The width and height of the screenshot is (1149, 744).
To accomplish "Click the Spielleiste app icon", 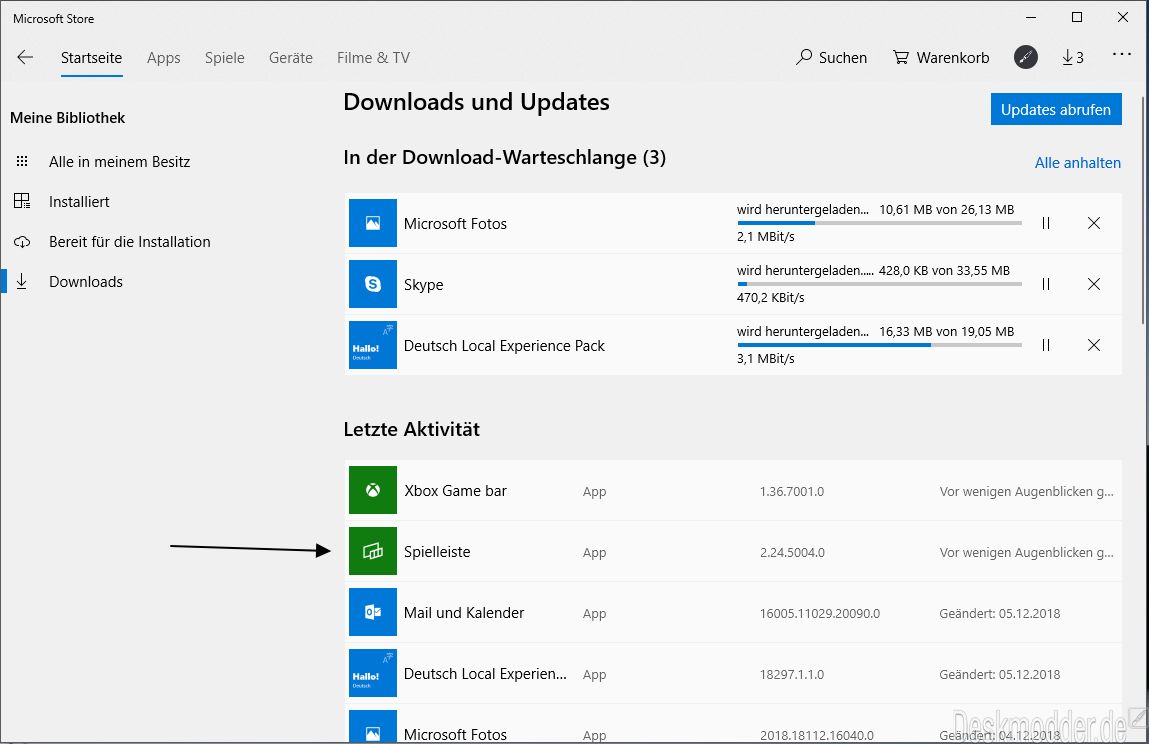I will pyautogui.click(x=372, y=551).
